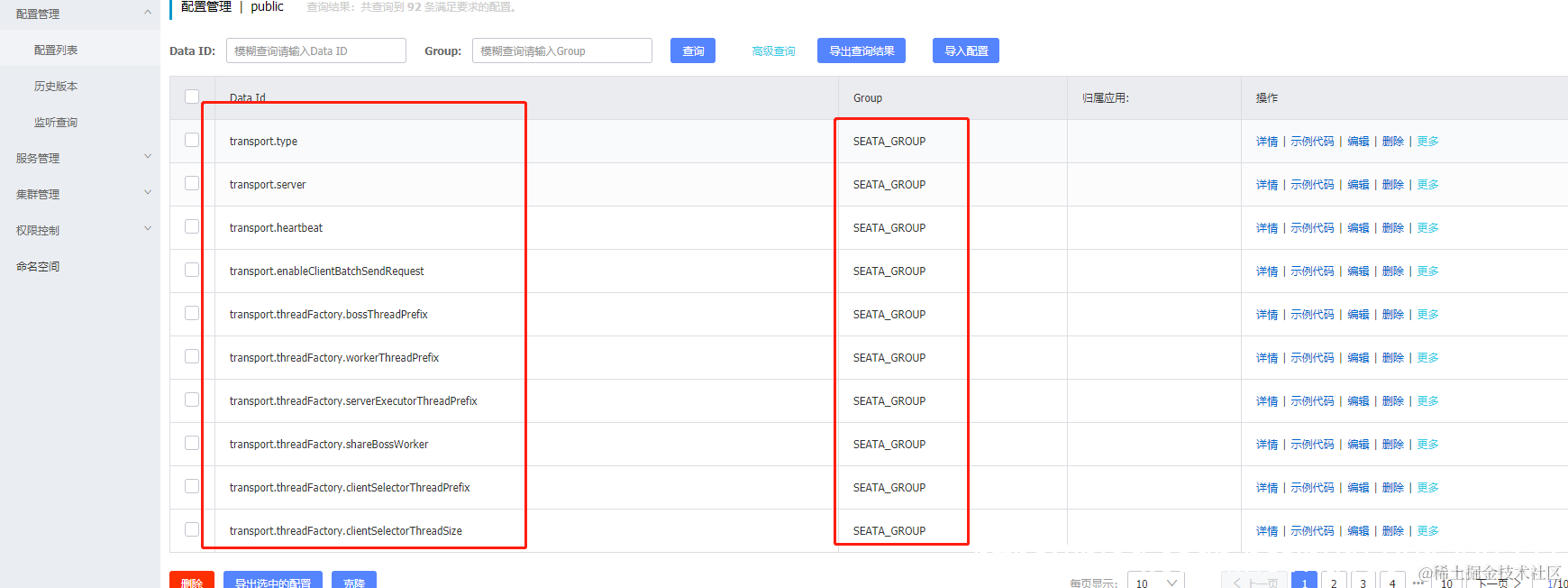Click transport.threadFactory.shareBossWorker Data Id text
Image resolution: width=1568 pixels, height=588 pixels.
click(x=329, y=445)
